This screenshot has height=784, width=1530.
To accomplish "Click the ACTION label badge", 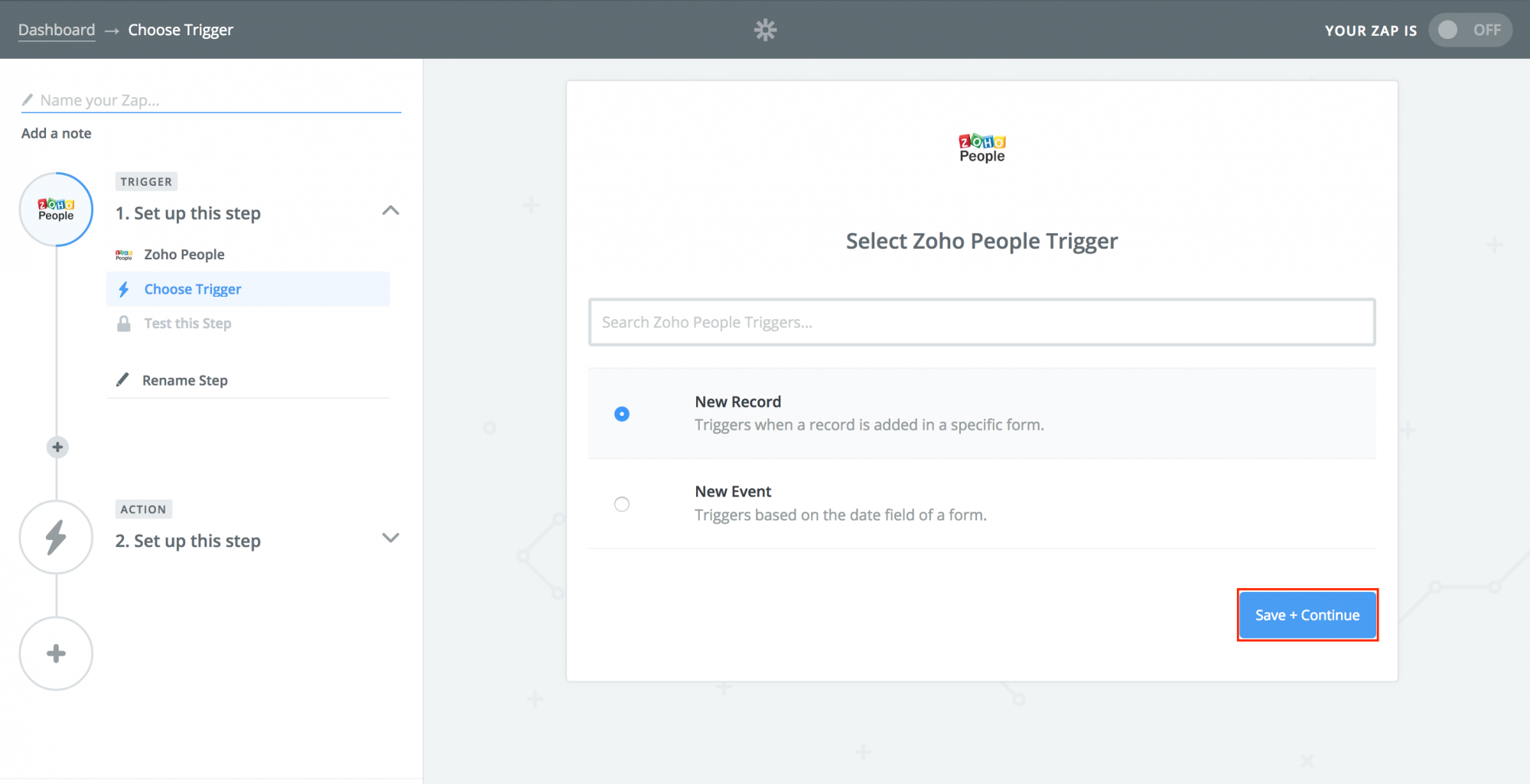I will tap(143, 509).
